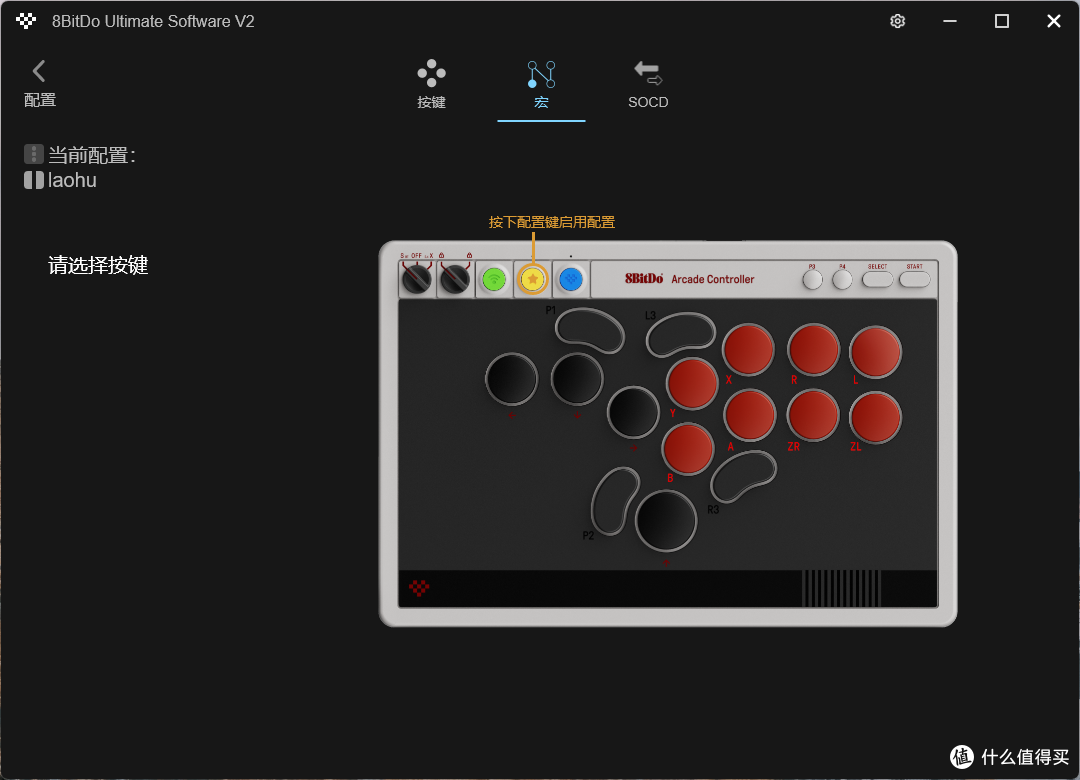The image size is (1080, 780).
Task: Choose the red B button
Action: 687,449
